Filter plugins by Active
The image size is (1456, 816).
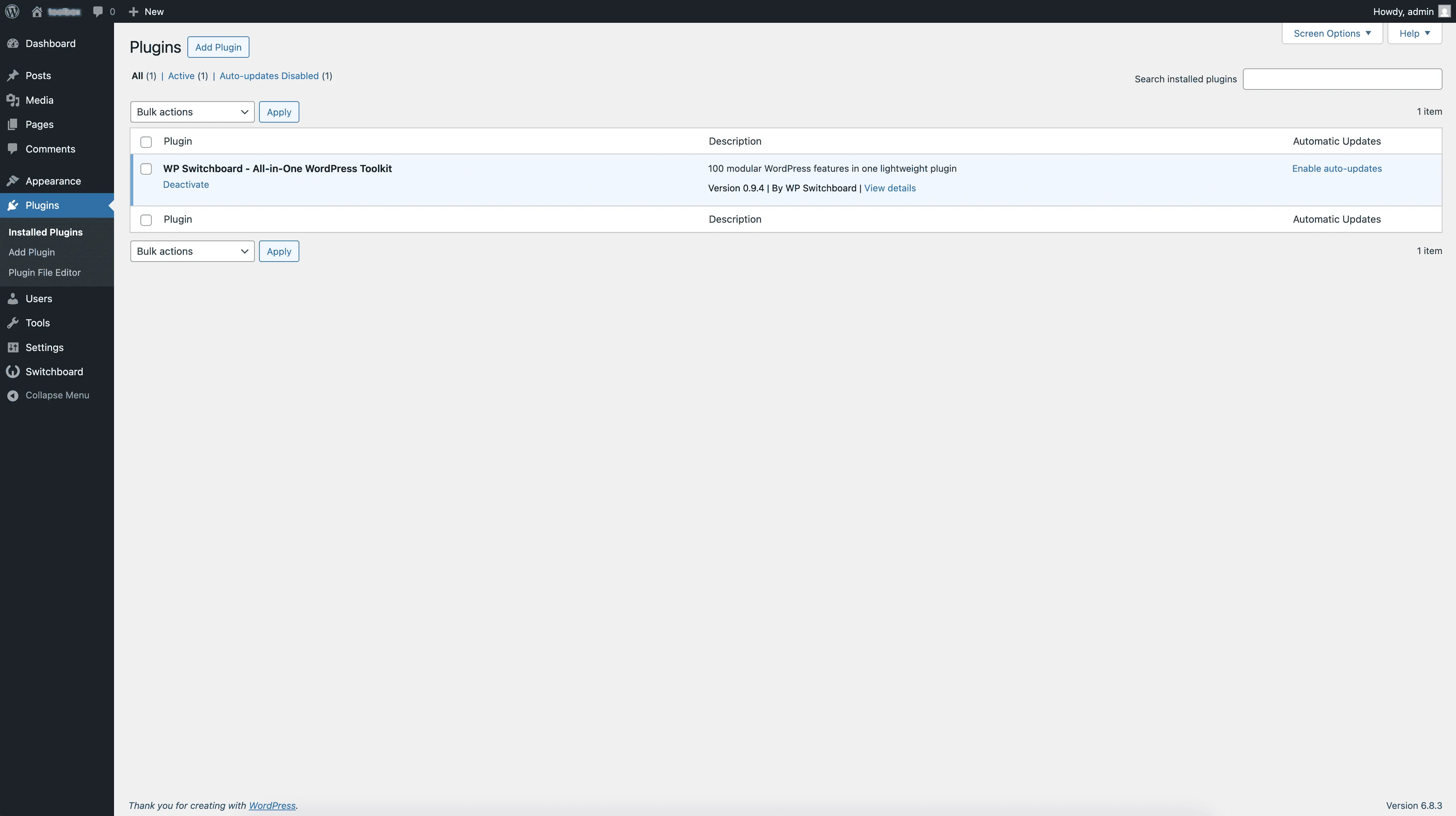click(180, 76)
